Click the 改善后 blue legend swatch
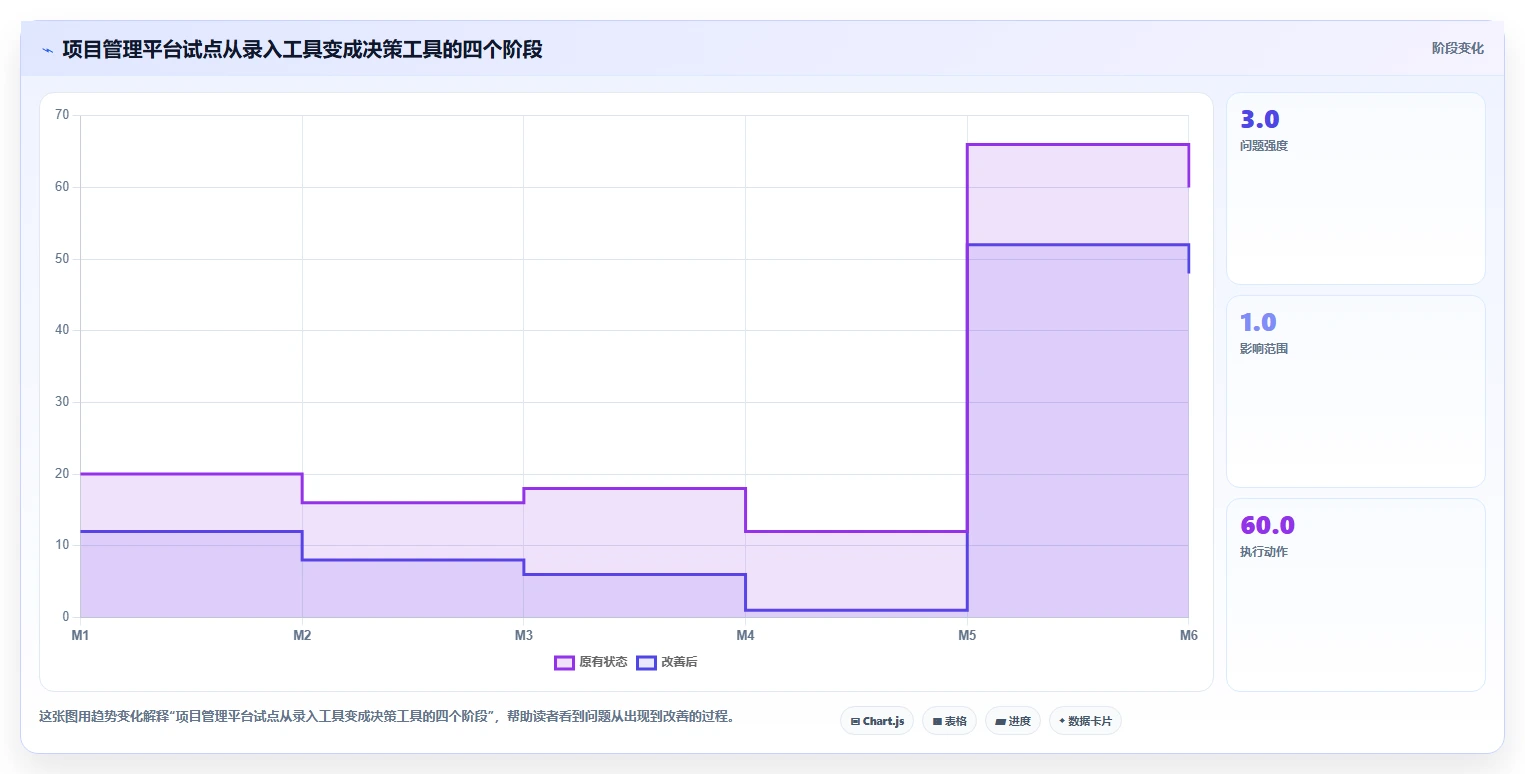Image resolution: width=1525 pixels, height=774 pixels. click(646, 662)
